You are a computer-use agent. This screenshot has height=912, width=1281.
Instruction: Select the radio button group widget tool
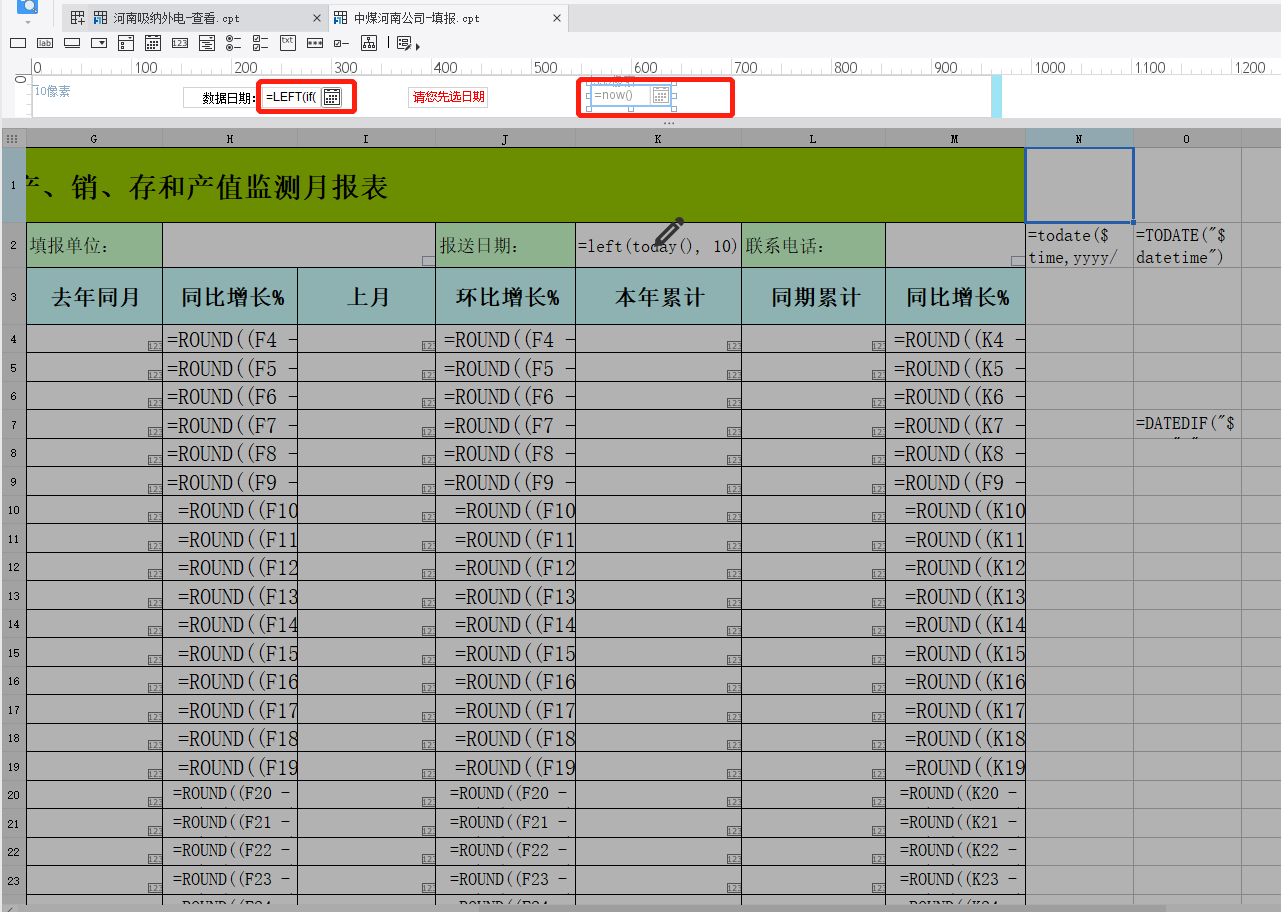tap(234, 43)
